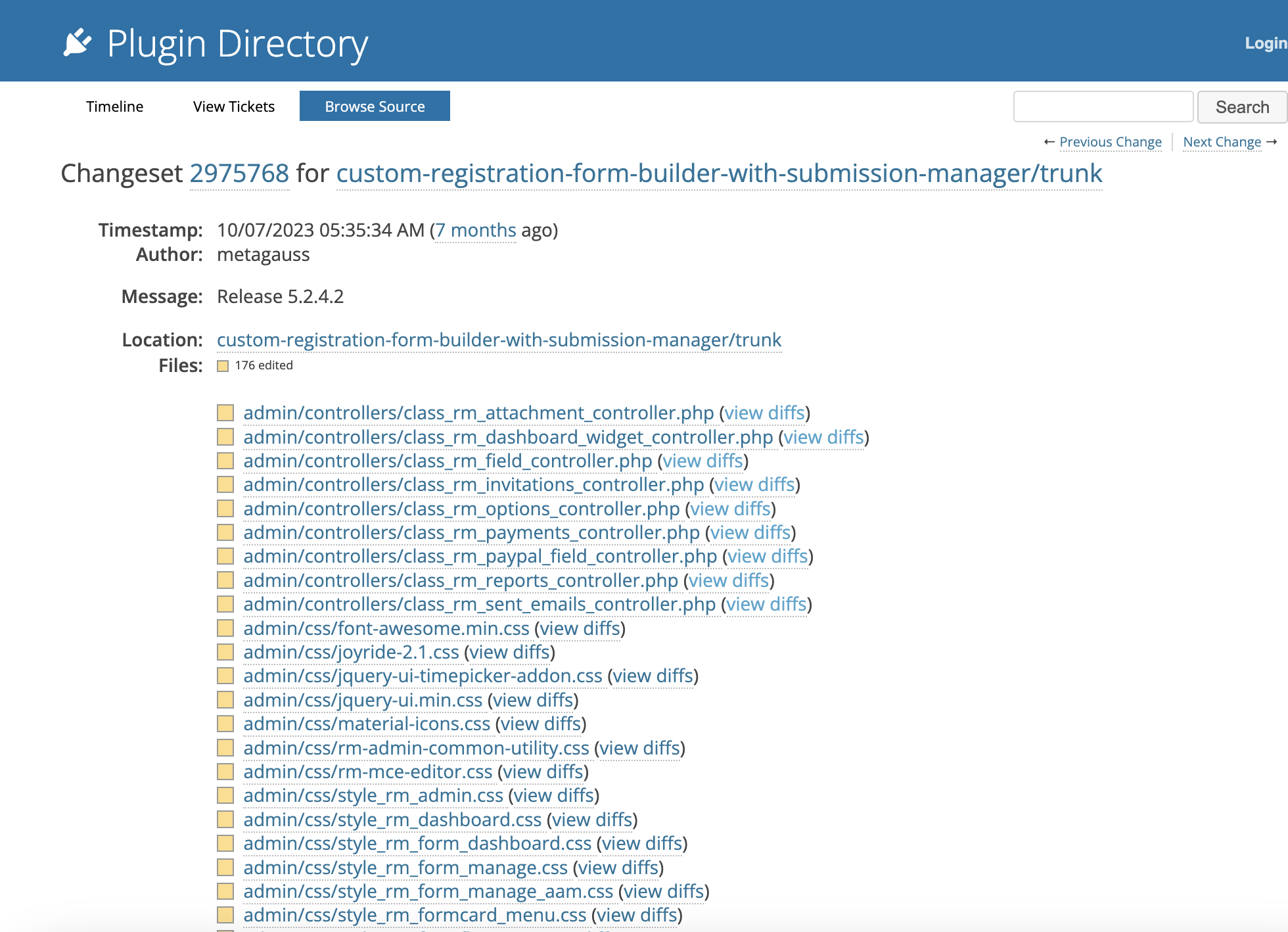Open style_rm_form_manage_aam.css file
The image size is (1288, 932).
coord(428,891)
